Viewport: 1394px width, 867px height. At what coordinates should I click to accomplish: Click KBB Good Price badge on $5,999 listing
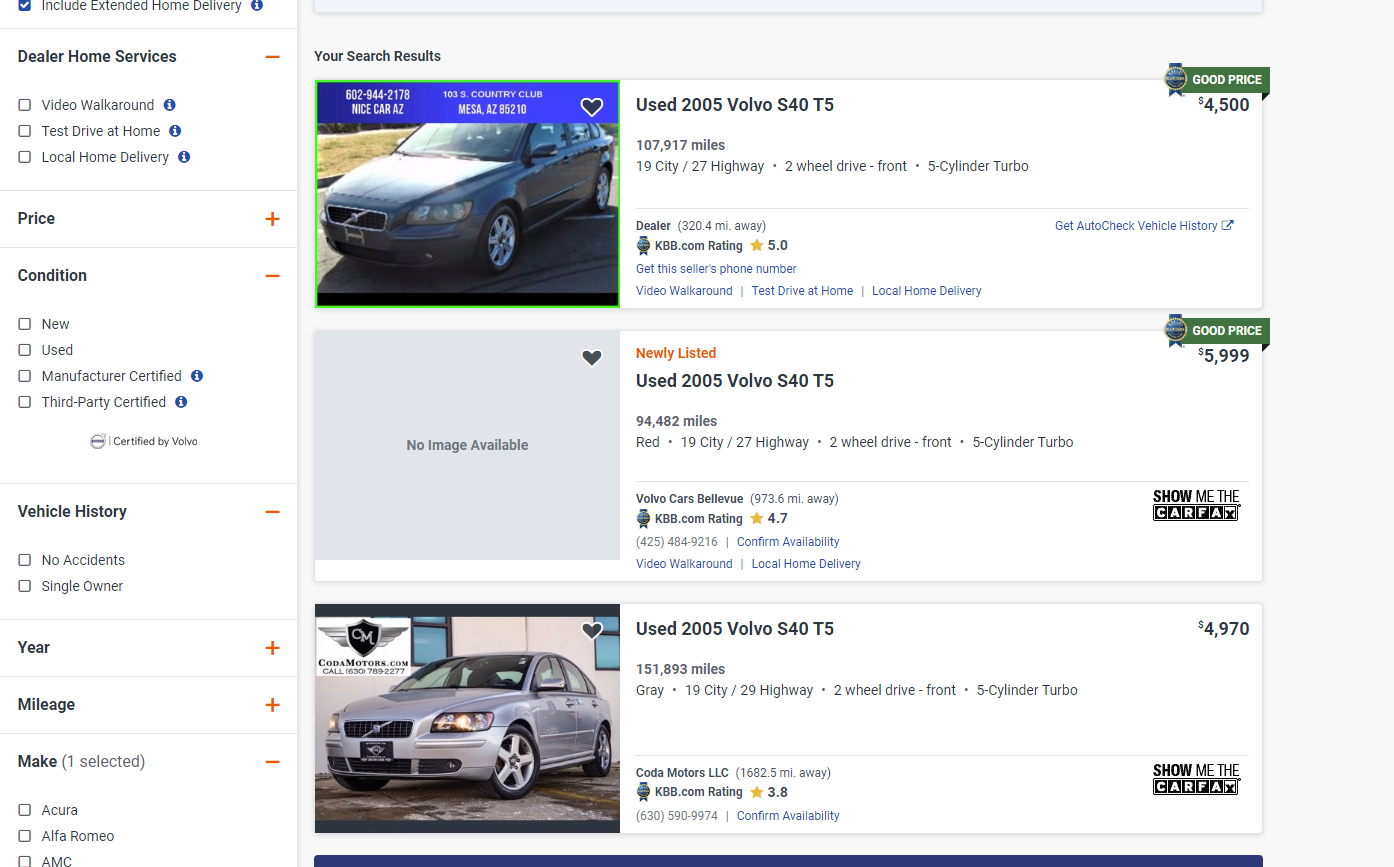[x=1216, y=331]
